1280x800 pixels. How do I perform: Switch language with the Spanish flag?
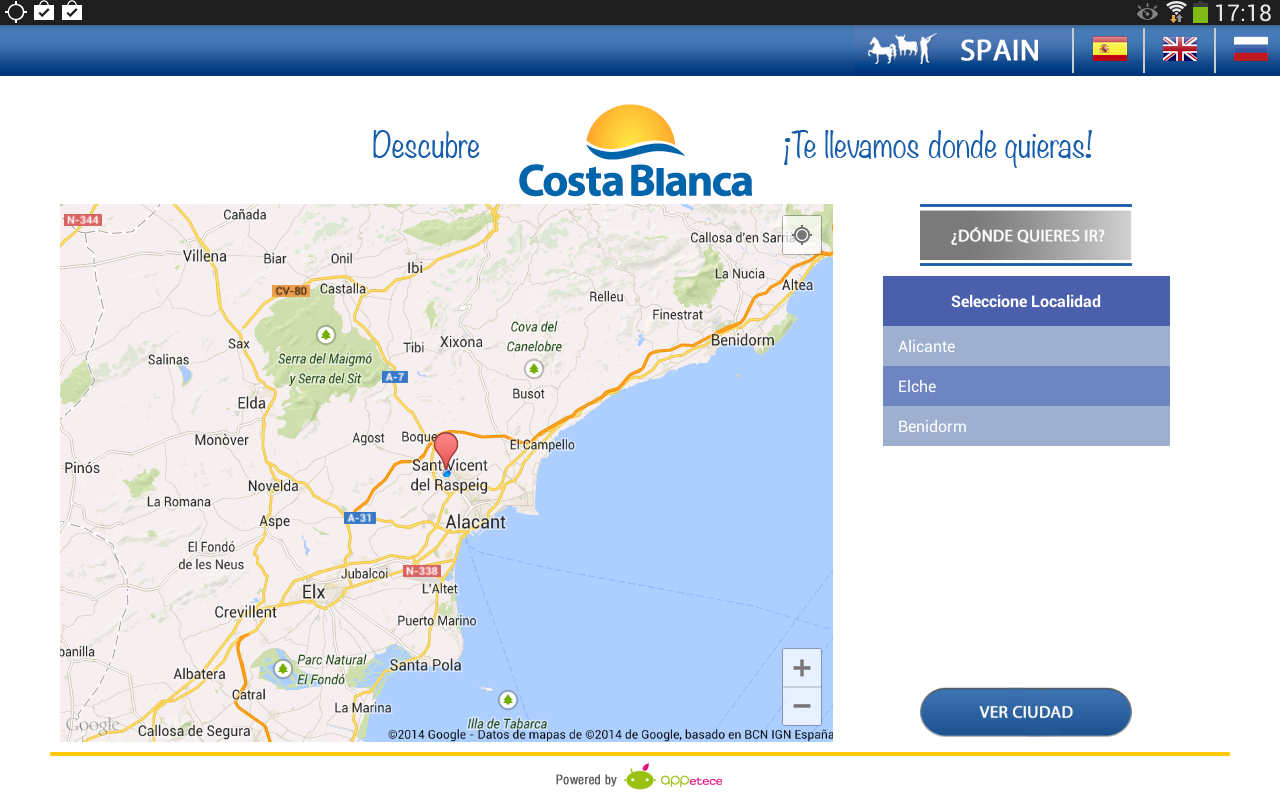[x=1109, y=49]
